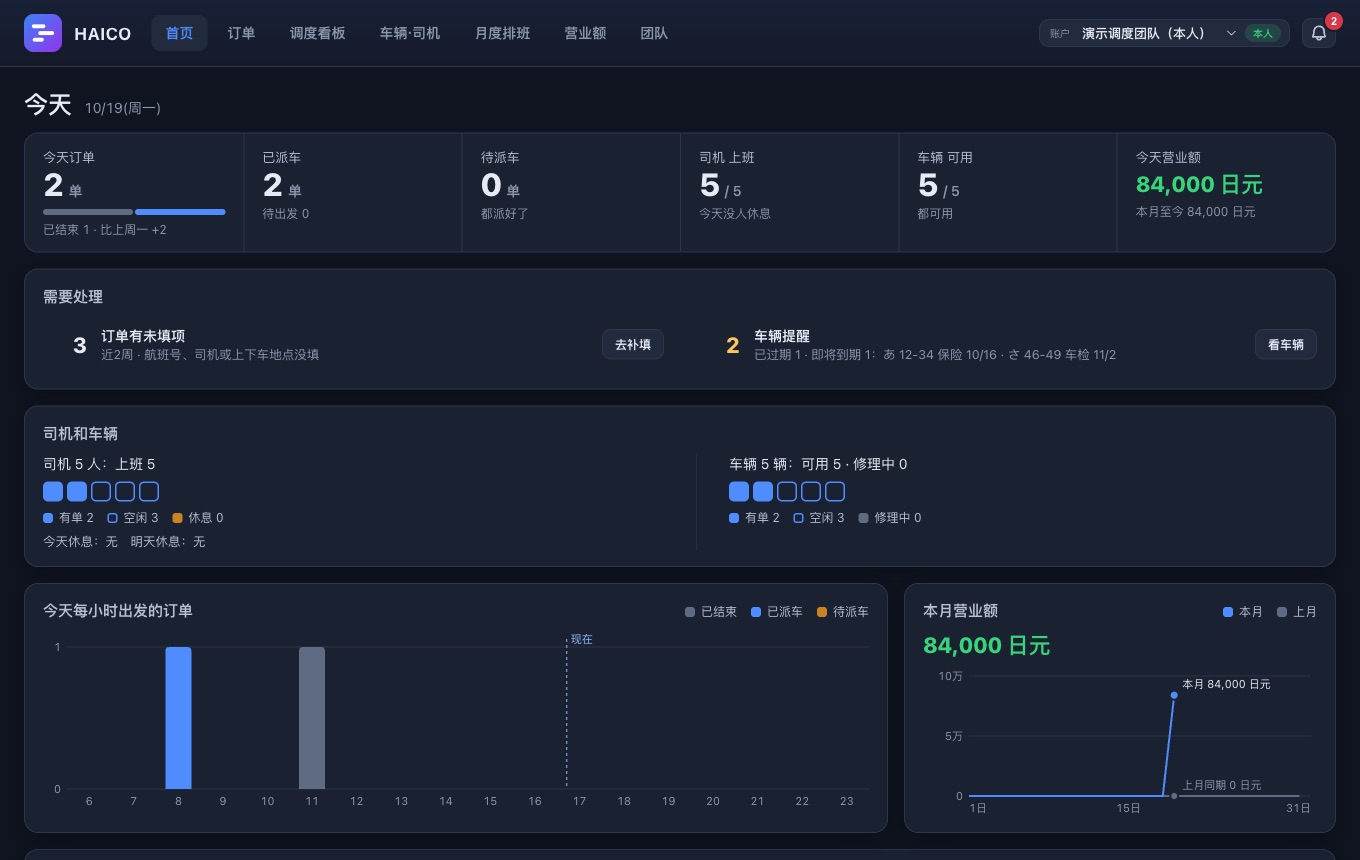Image resolution: width=1360 pixels, height=860 pixels.
Task: Click the 已派车 summary card
Action: point(352,193)
